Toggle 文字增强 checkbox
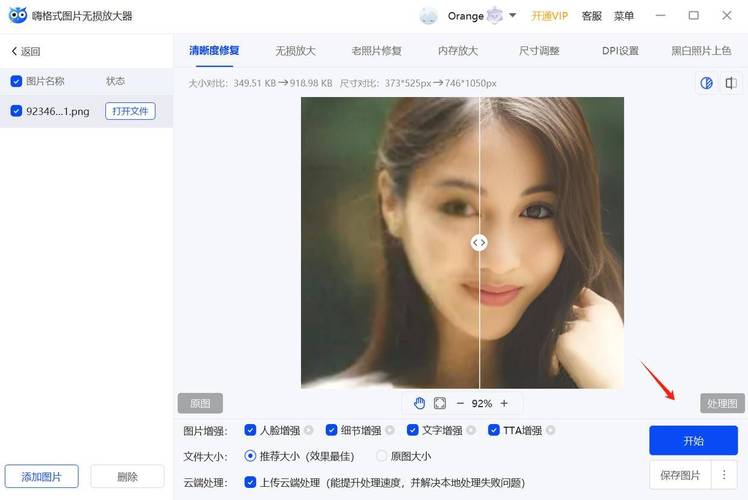The height and width of the screenshot is (500, 748). point(413,430)
